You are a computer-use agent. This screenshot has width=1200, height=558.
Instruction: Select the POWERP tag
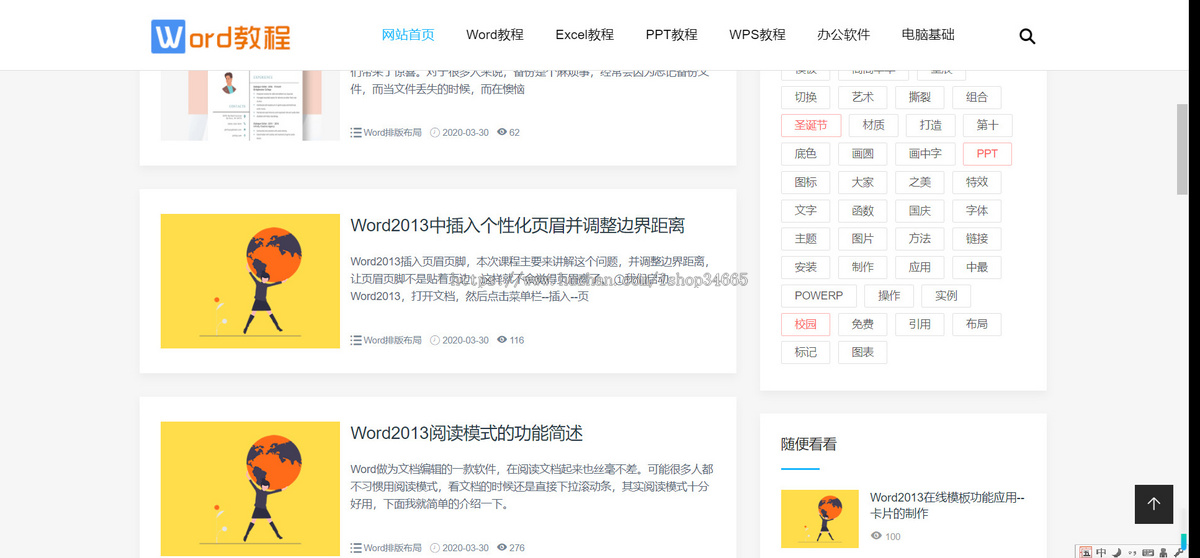point(819,296)
